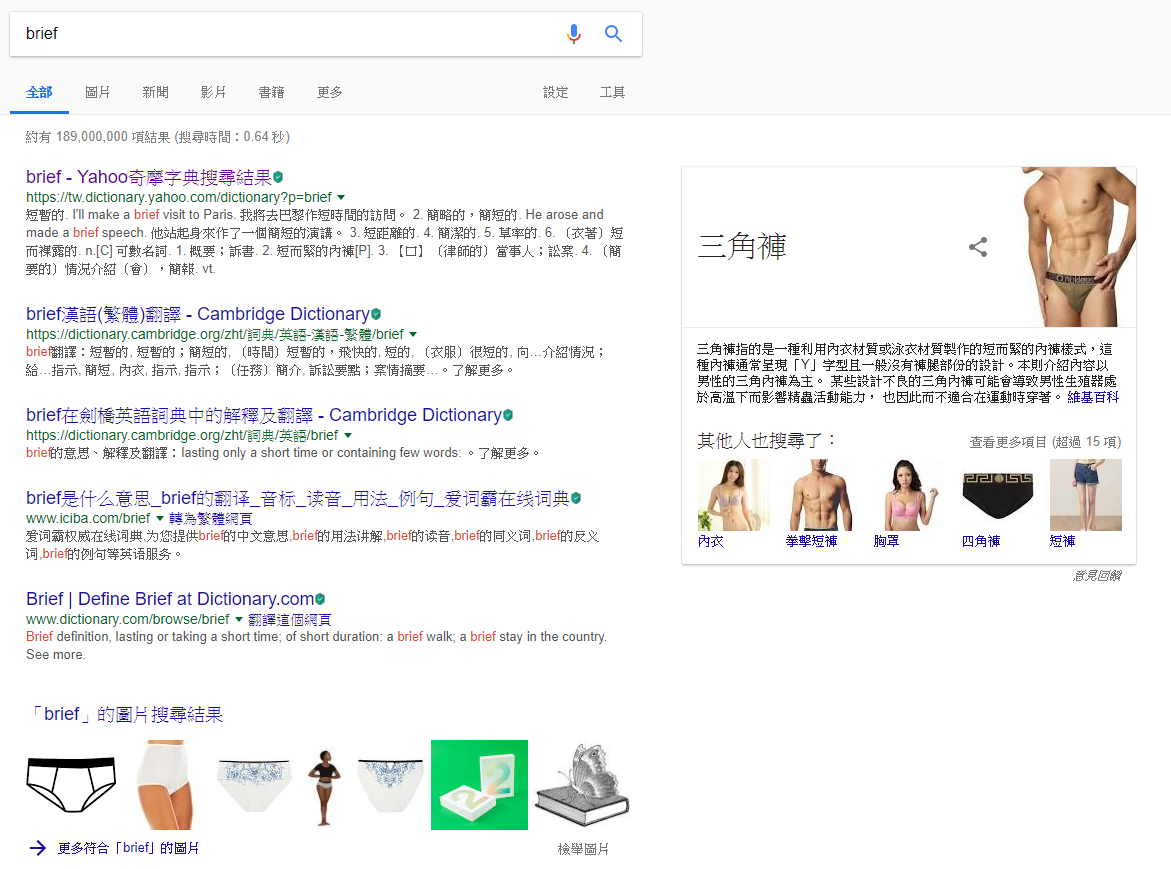Image resolution: width=1171 pixels, height=869 pixels.
Task: Expand dropdown arrow after 英語-漢語-繁體/brief URL
Action: [x=413, y=334]
